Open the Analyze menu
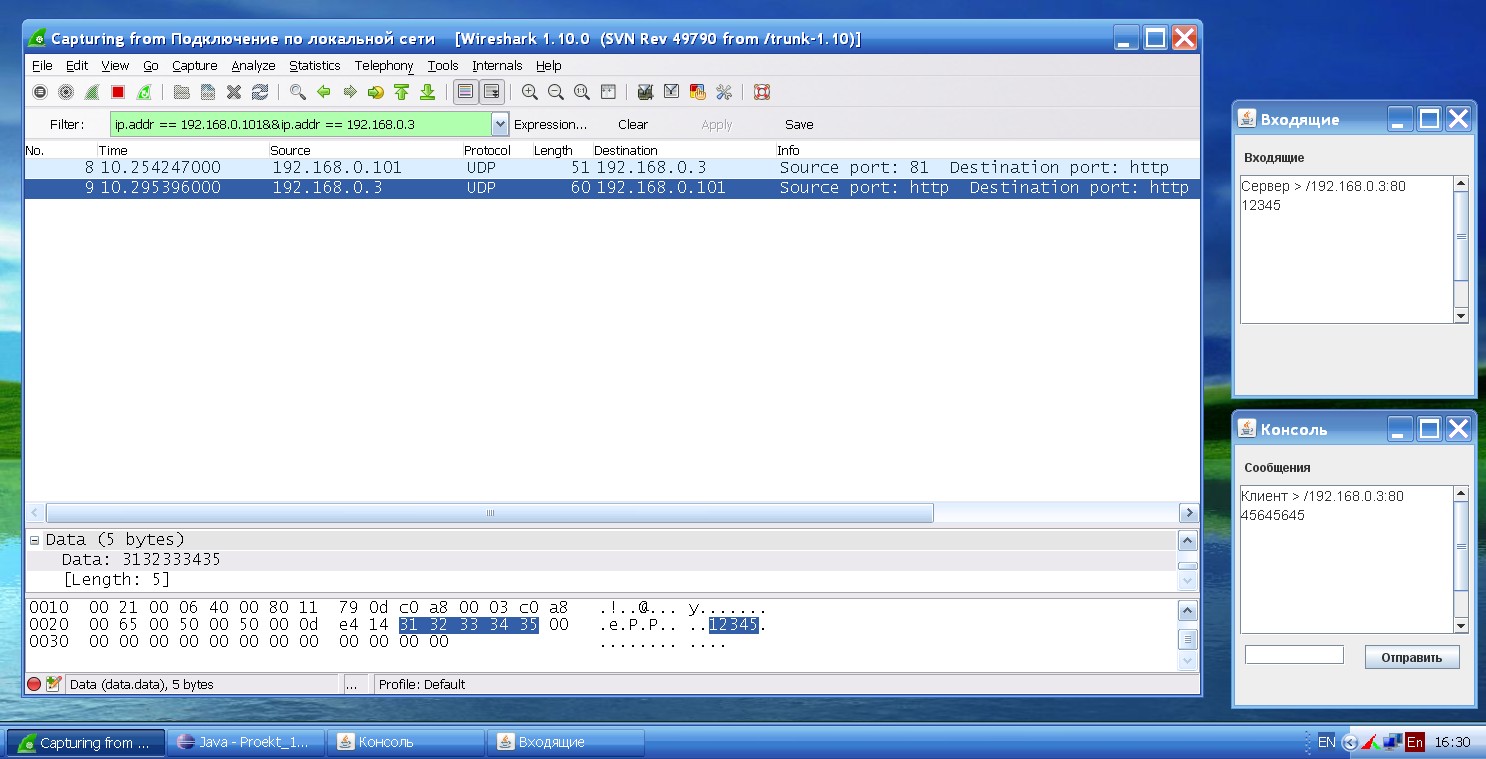The image size is (1486, 759). tap(253, 66)
